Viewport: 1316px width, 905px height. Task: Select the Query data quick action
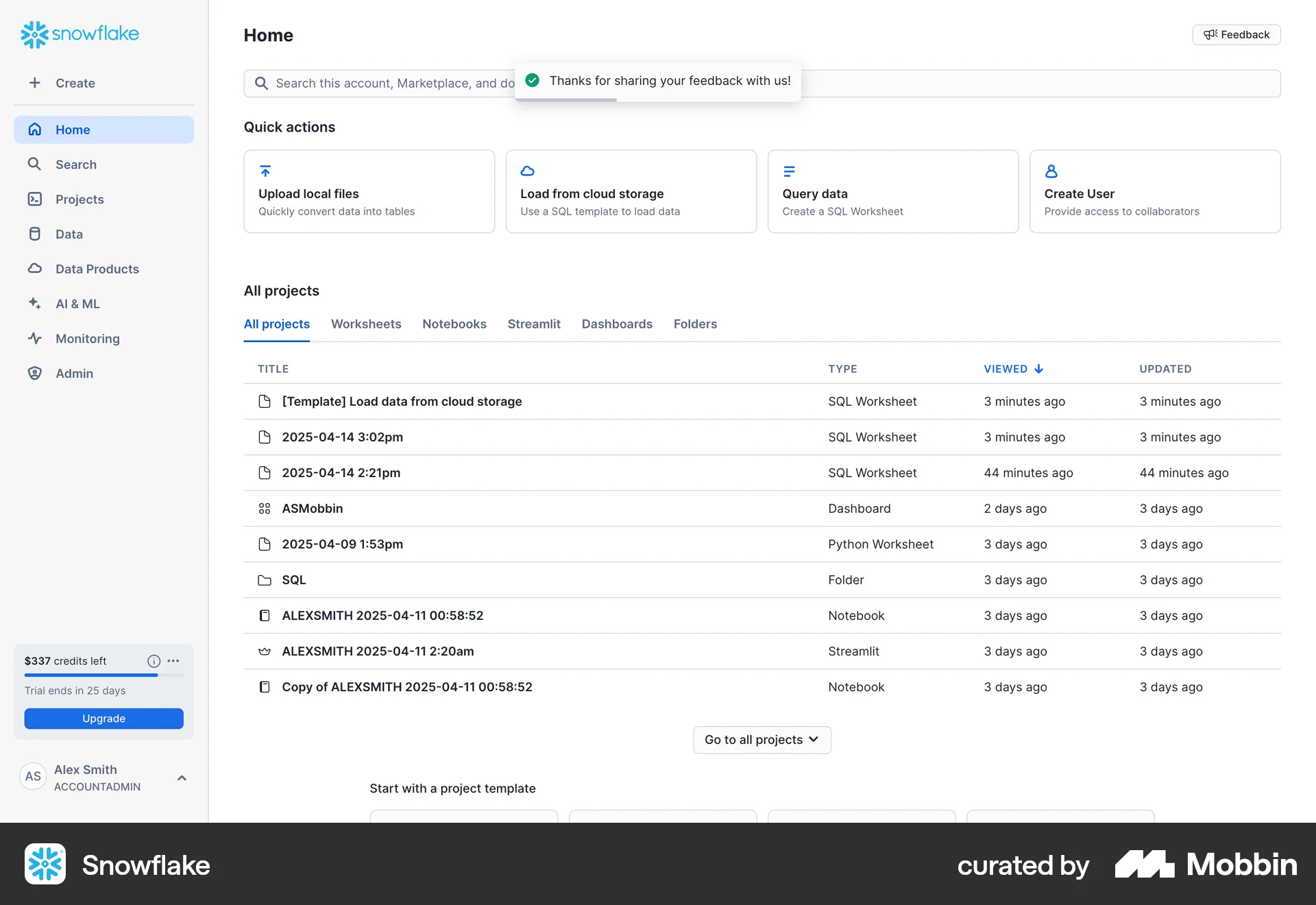[892, 191]
